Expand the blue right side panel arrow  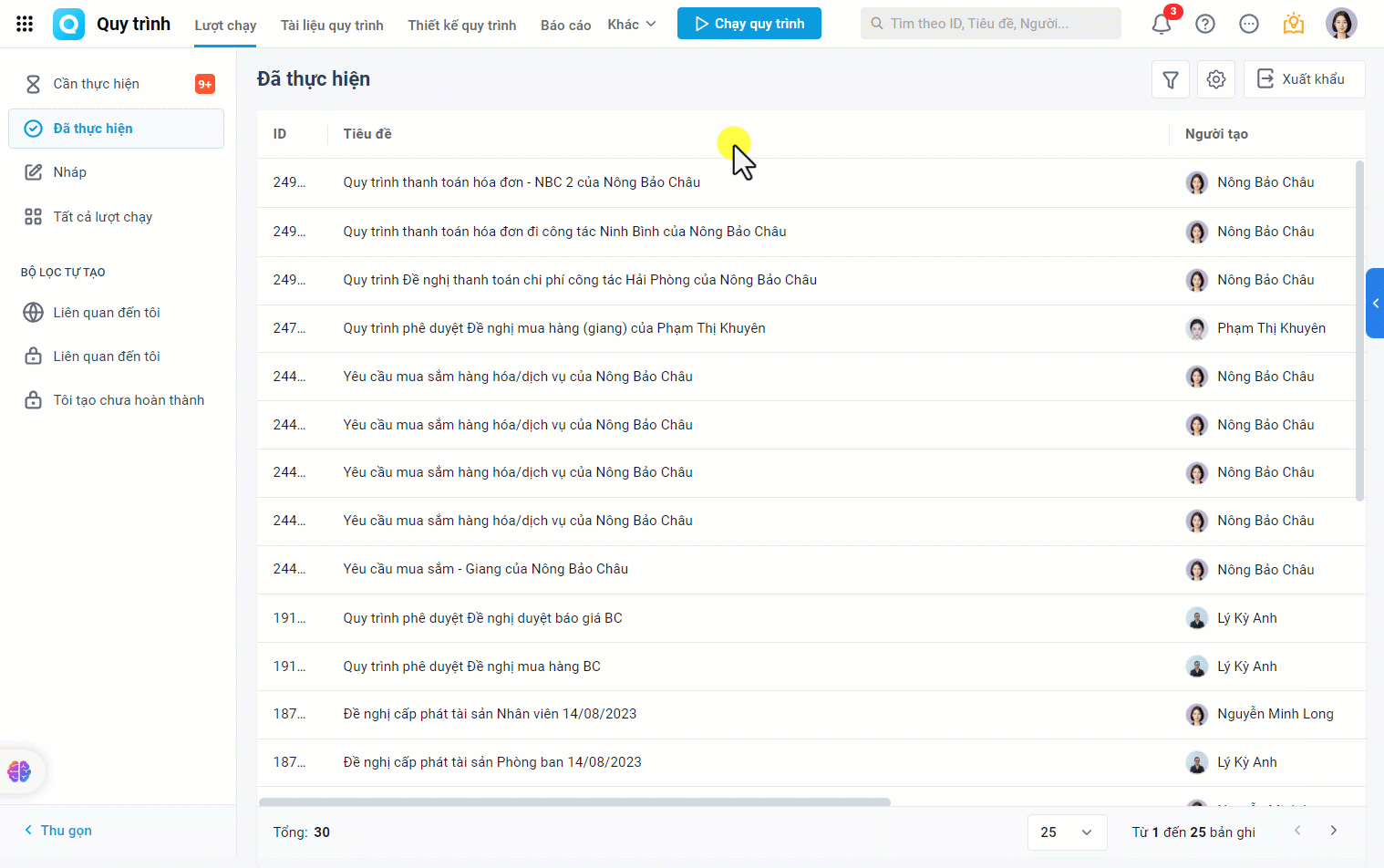click(x=1375, y=303)
